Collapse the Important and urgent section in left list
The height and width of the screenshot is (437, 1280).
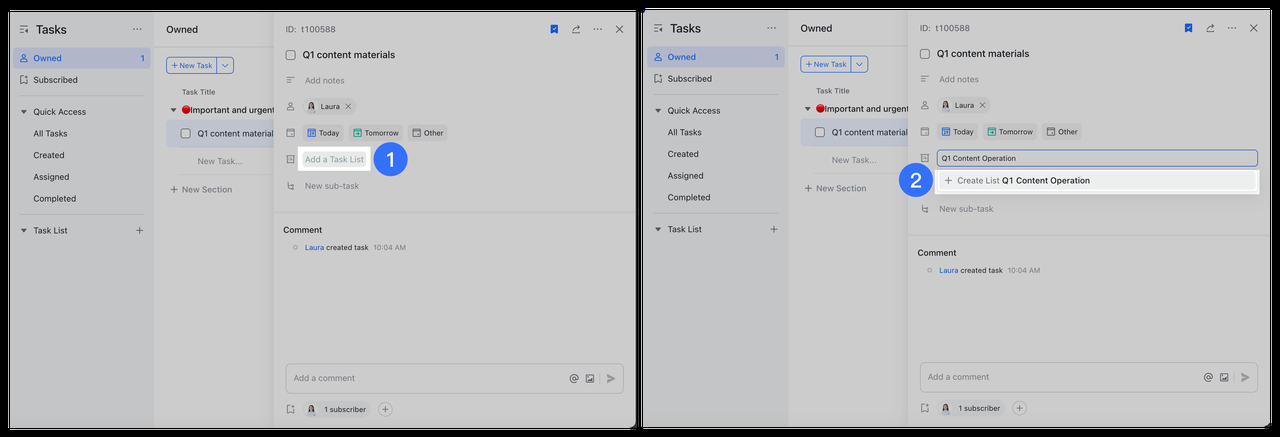point(173,110)
